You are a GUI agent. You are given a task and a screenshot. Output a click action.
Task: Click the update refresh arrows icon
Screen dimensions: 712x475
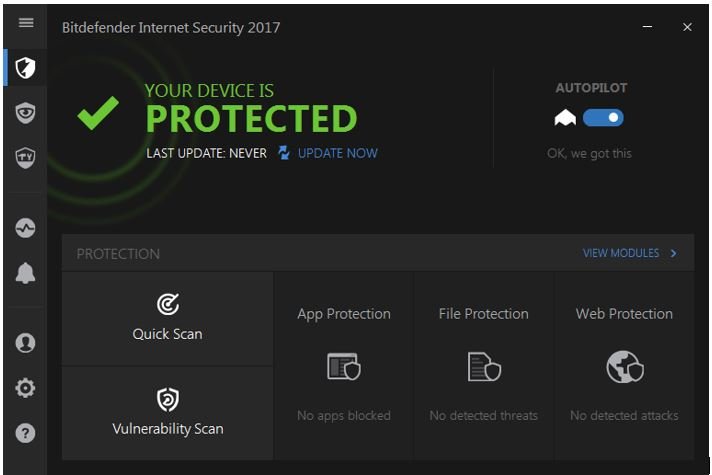point(284,153)
